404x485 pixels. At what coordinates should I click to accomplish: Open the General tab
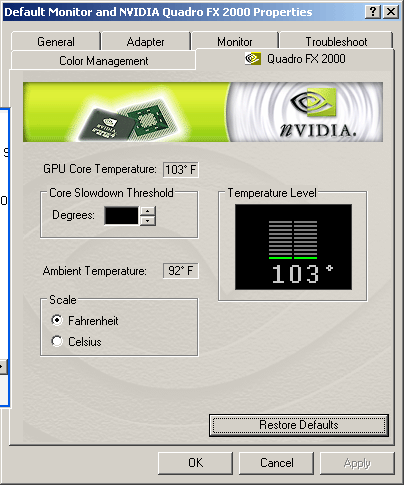pyautogui.click(x=56, y=42)
